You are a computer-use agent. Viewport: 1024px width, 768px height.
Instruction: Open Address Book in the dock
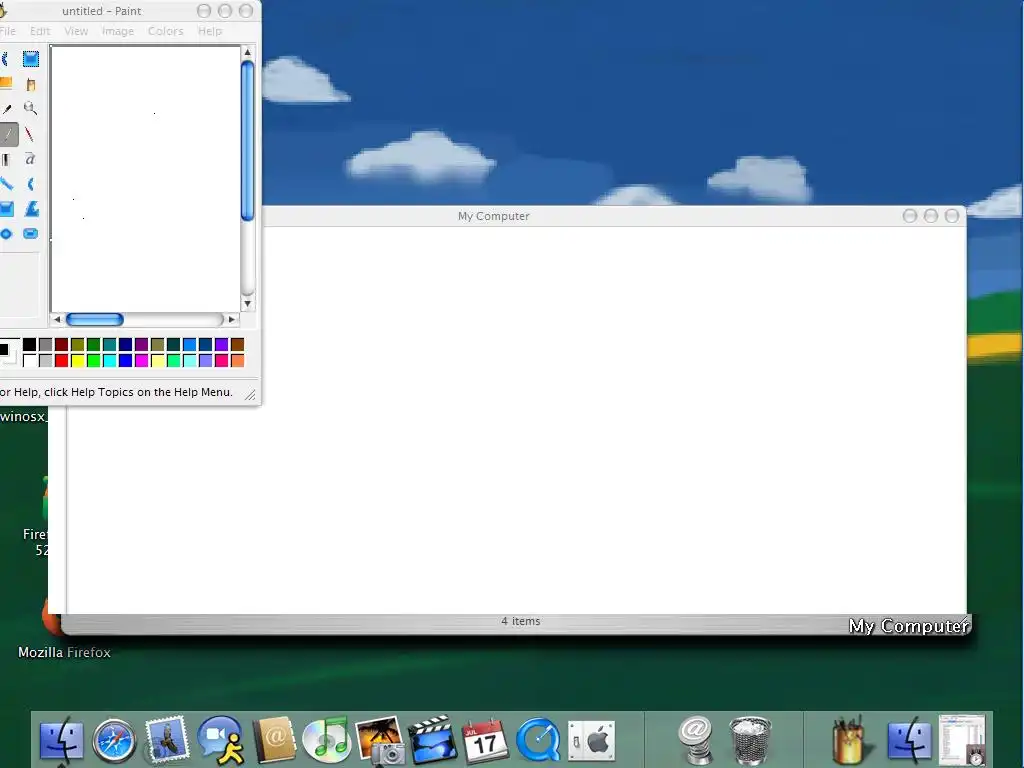tap(274, 740)
